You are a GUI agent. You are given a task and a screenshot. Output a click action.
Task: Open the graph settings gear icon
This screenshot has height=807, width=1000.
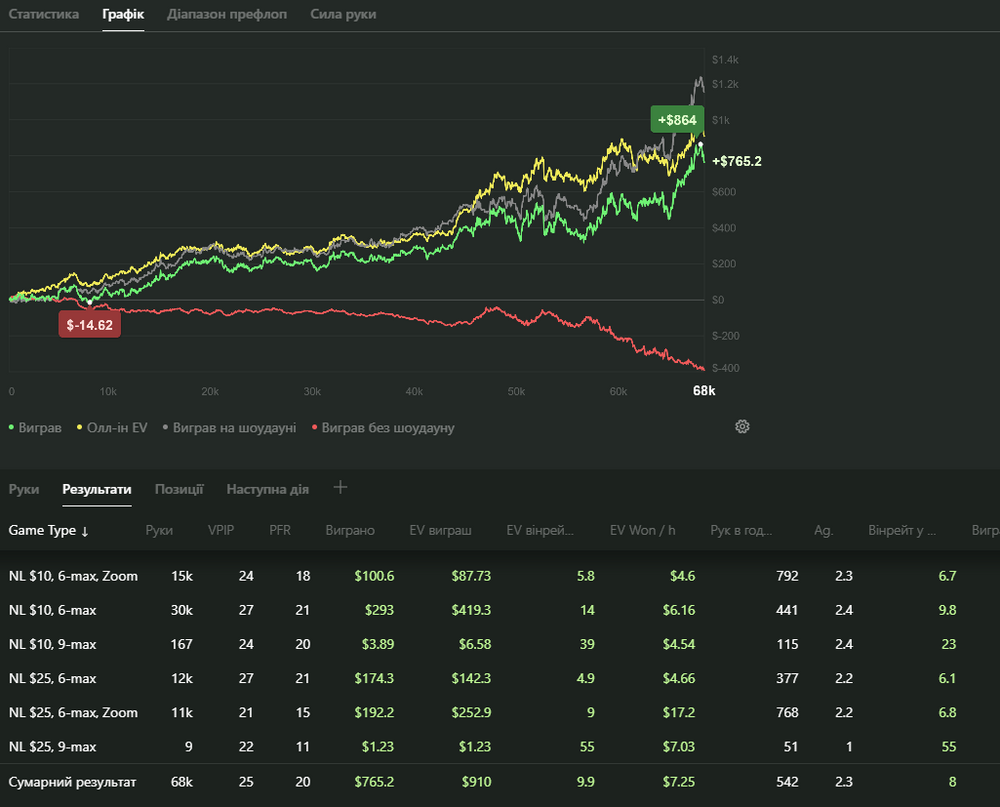pos(742,427)
